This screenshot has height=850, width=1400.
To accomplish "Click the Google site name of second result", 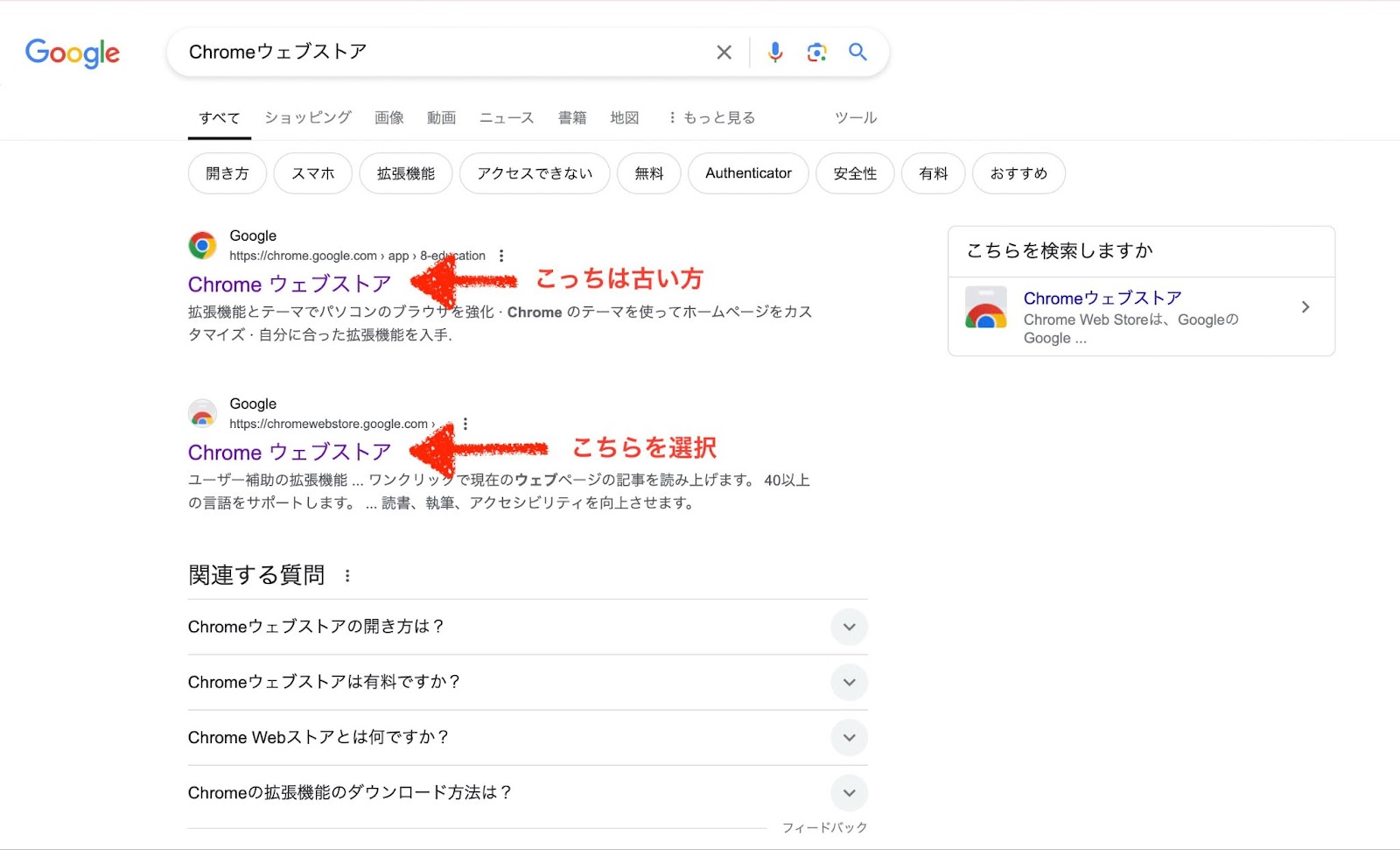I will 253,404.
